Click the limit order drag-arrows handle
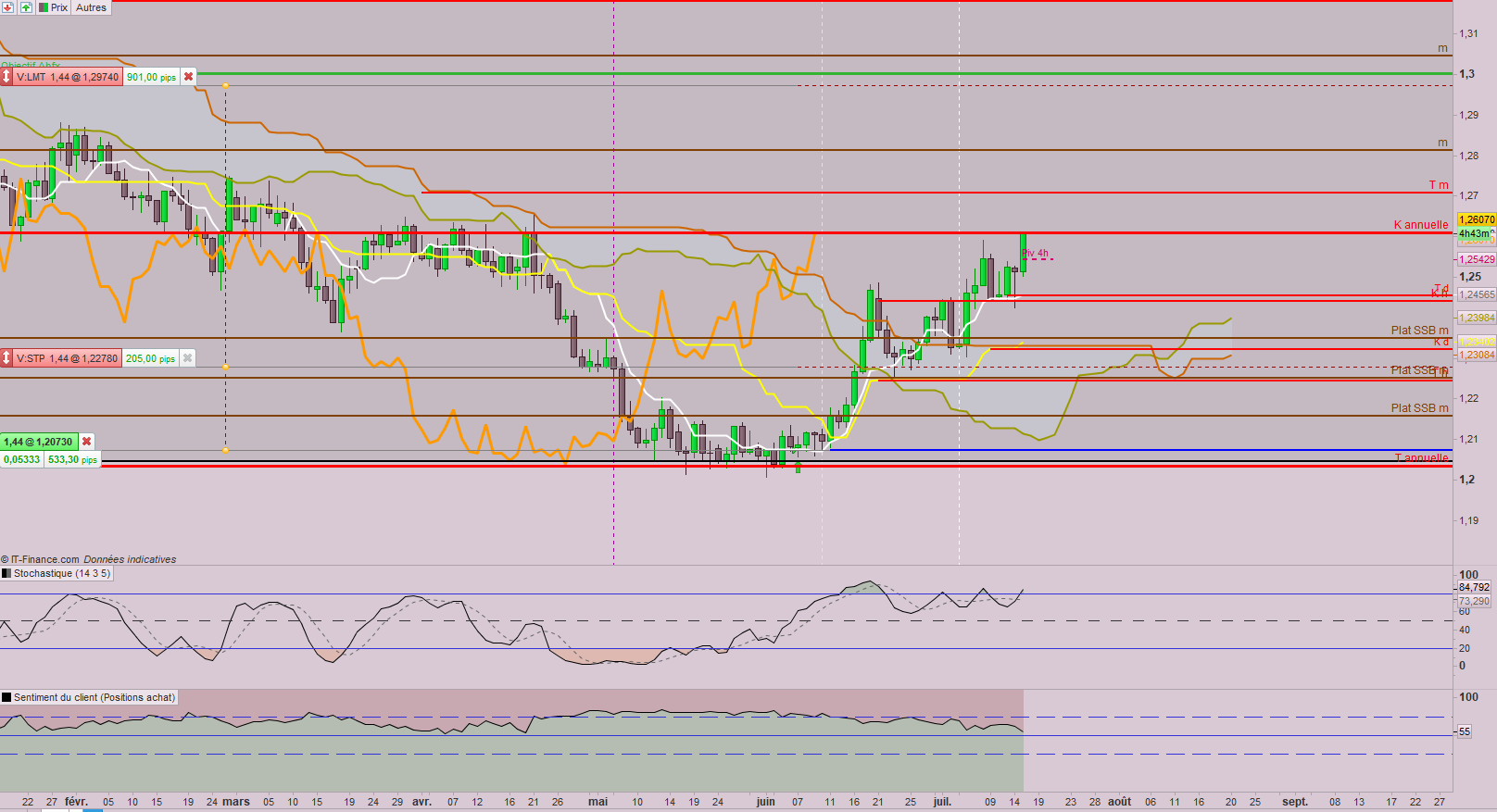Screen dimensions: 1497x812 [x=6, y=77]
